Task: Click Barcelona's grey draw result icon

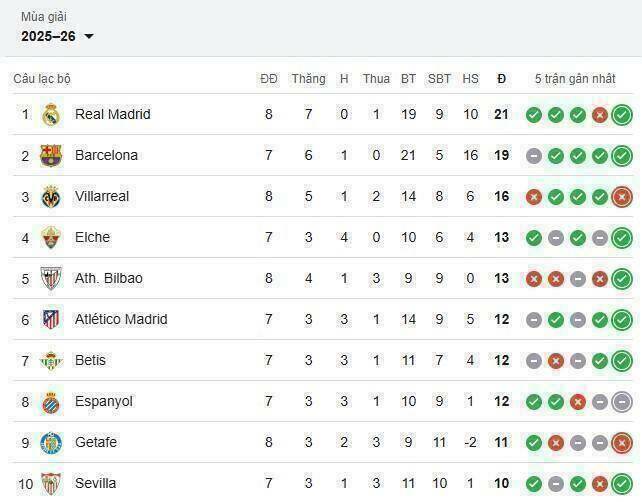Action: pos(534,156)
